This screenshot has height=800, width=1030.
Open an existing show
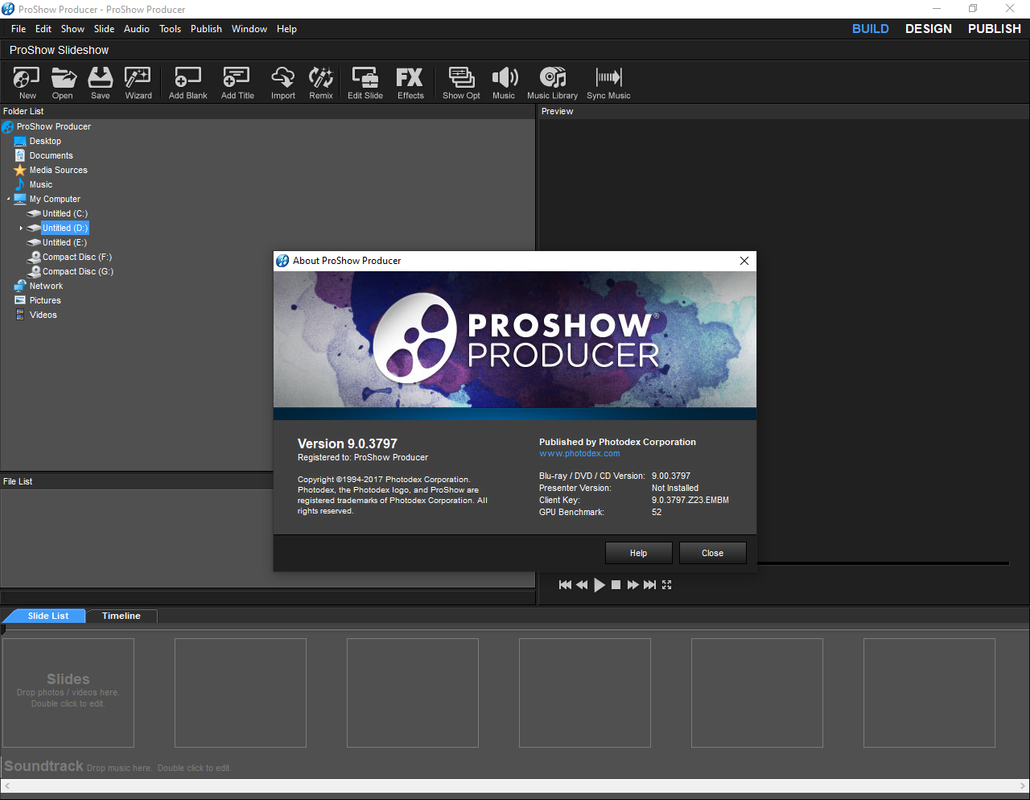point(63,83)
